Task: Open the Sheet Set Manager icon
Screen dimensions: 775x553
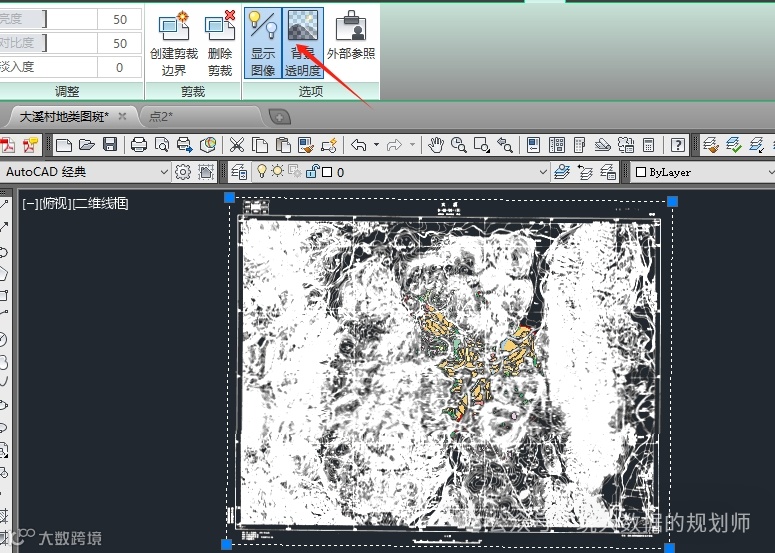Action: tap(603, 145)
